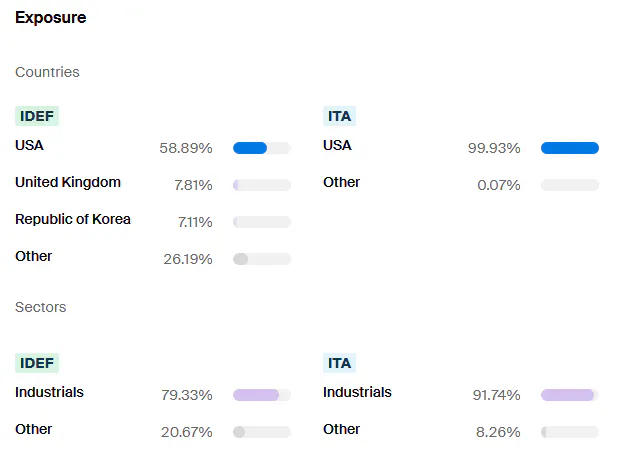Screen dimensions: 634x459
Task: Click the IDEF USA 58.89% exposure bar
Action: pos(261,148)
